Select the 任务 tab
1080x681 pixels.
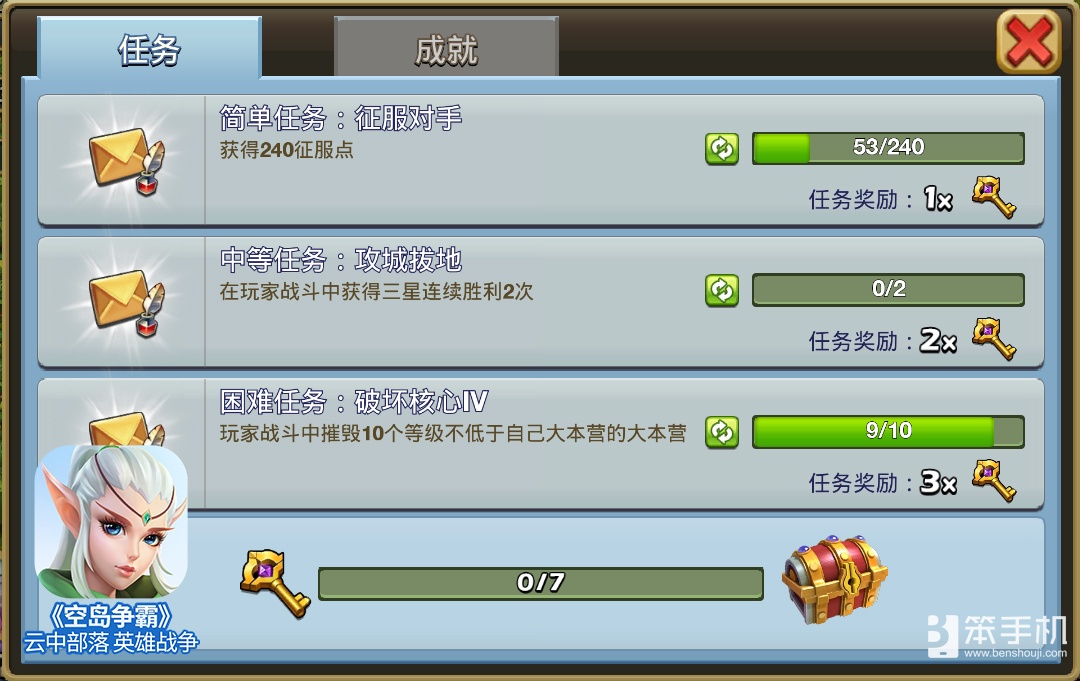click(149, 47)
